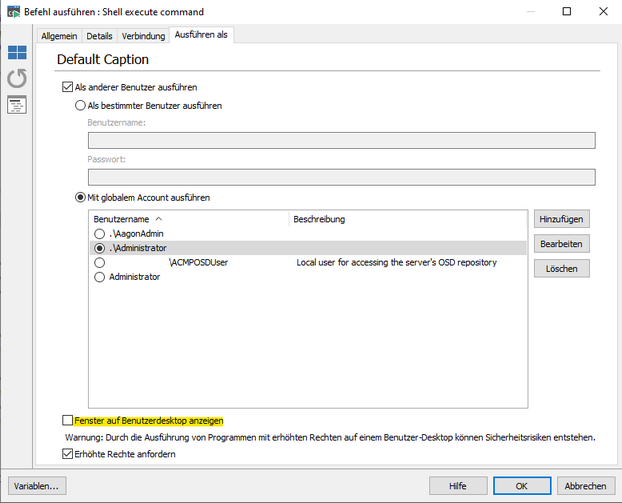
Task: Switch to the Allgemein tab
Action: [59, 35]
